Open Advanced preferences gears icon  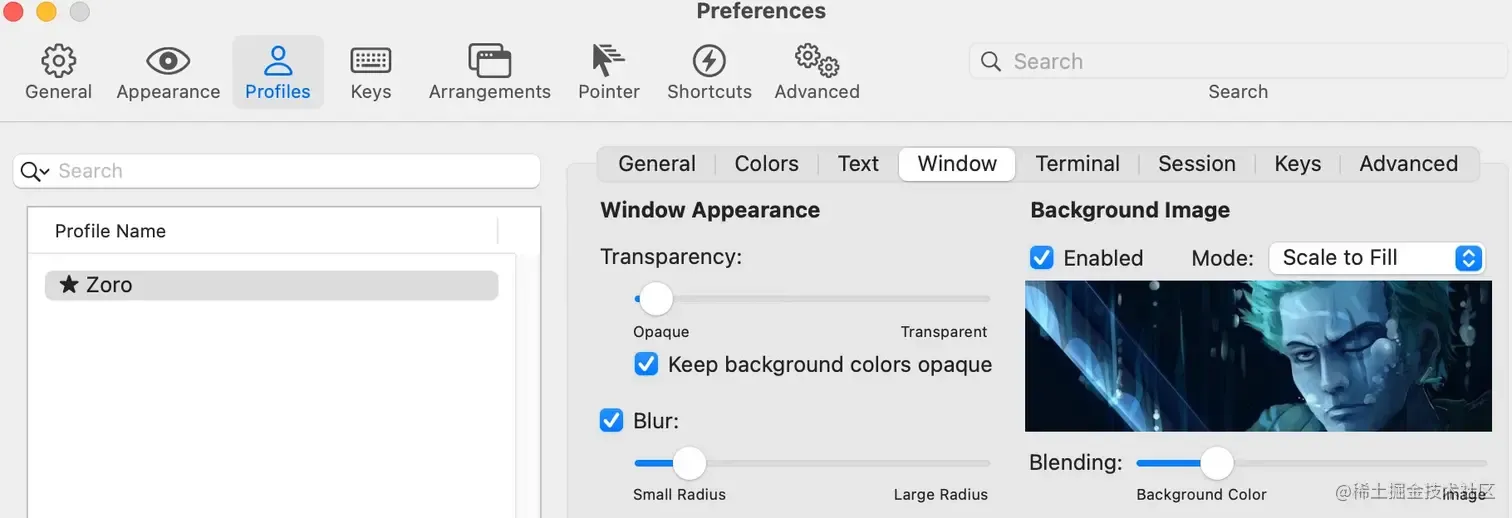point(816,62)
